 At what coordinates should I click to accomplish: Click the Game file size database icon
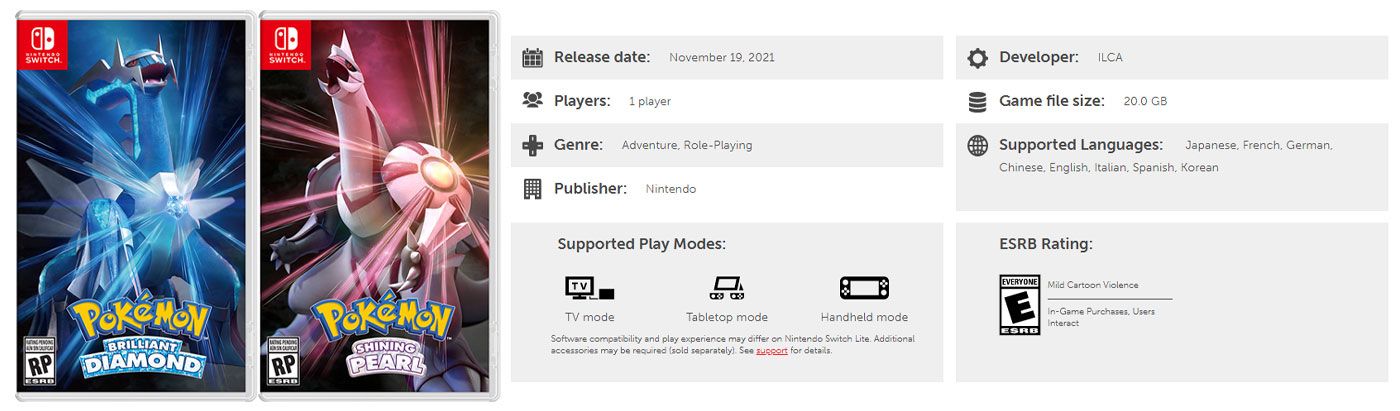977,101
